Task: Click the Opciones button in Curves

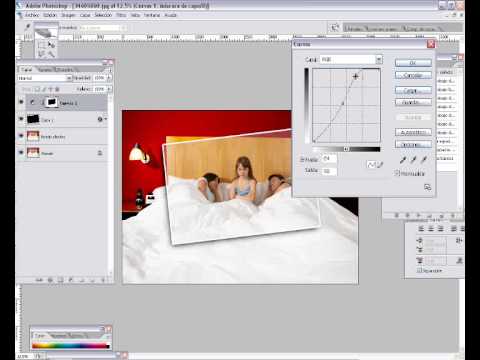Action: 413,145
